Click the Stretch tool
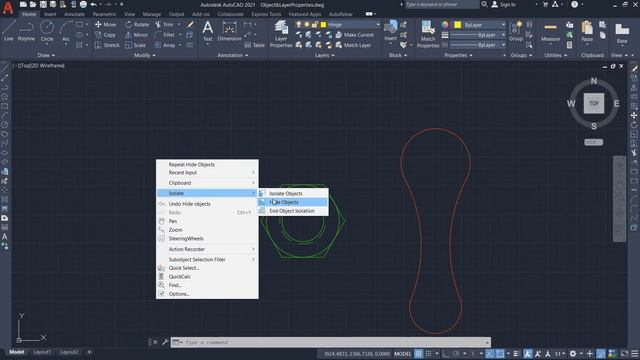 (107, 45)
